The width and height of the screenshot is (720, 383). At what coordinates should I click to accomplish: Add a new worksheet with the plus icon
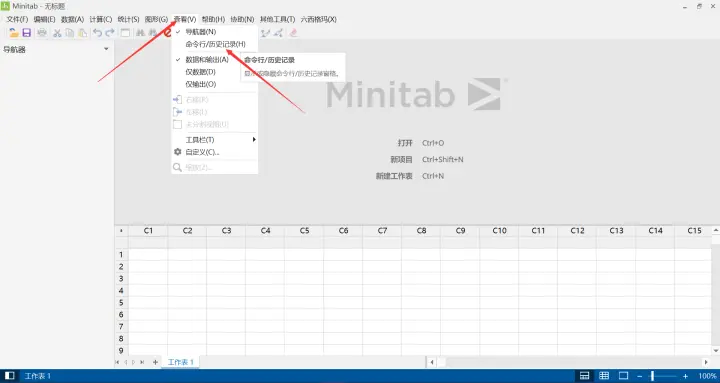tap(155, 362)
